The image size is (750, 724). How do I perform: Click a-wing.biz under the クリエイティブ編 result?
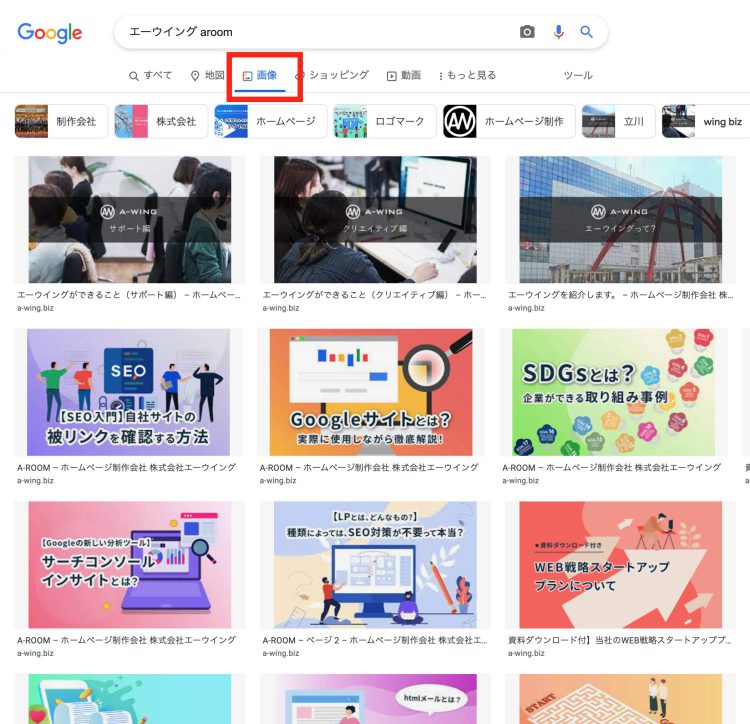[x=281, y=308]
